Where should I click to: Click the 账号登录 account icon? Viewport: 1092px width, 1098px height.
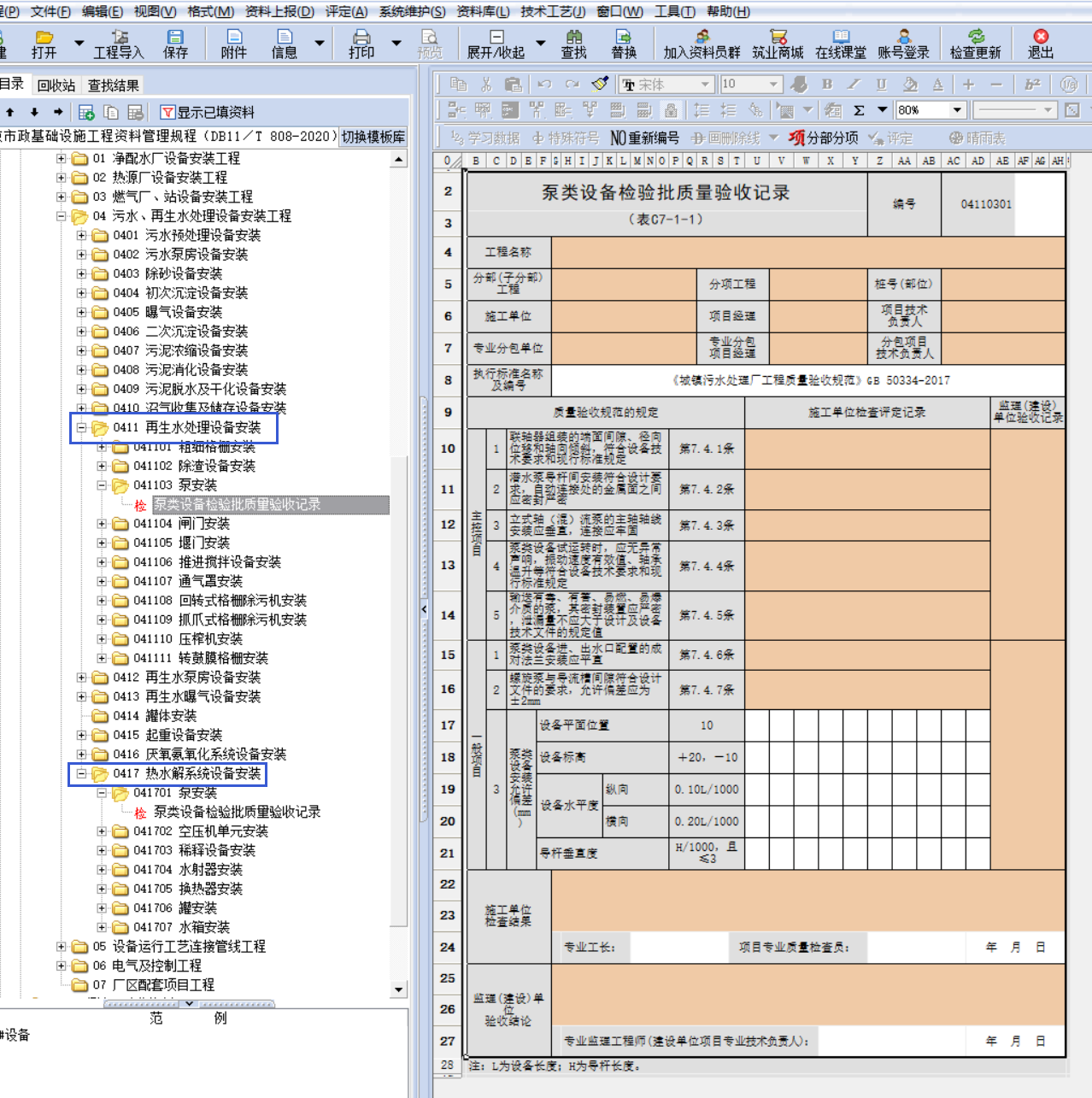point(904,37)
